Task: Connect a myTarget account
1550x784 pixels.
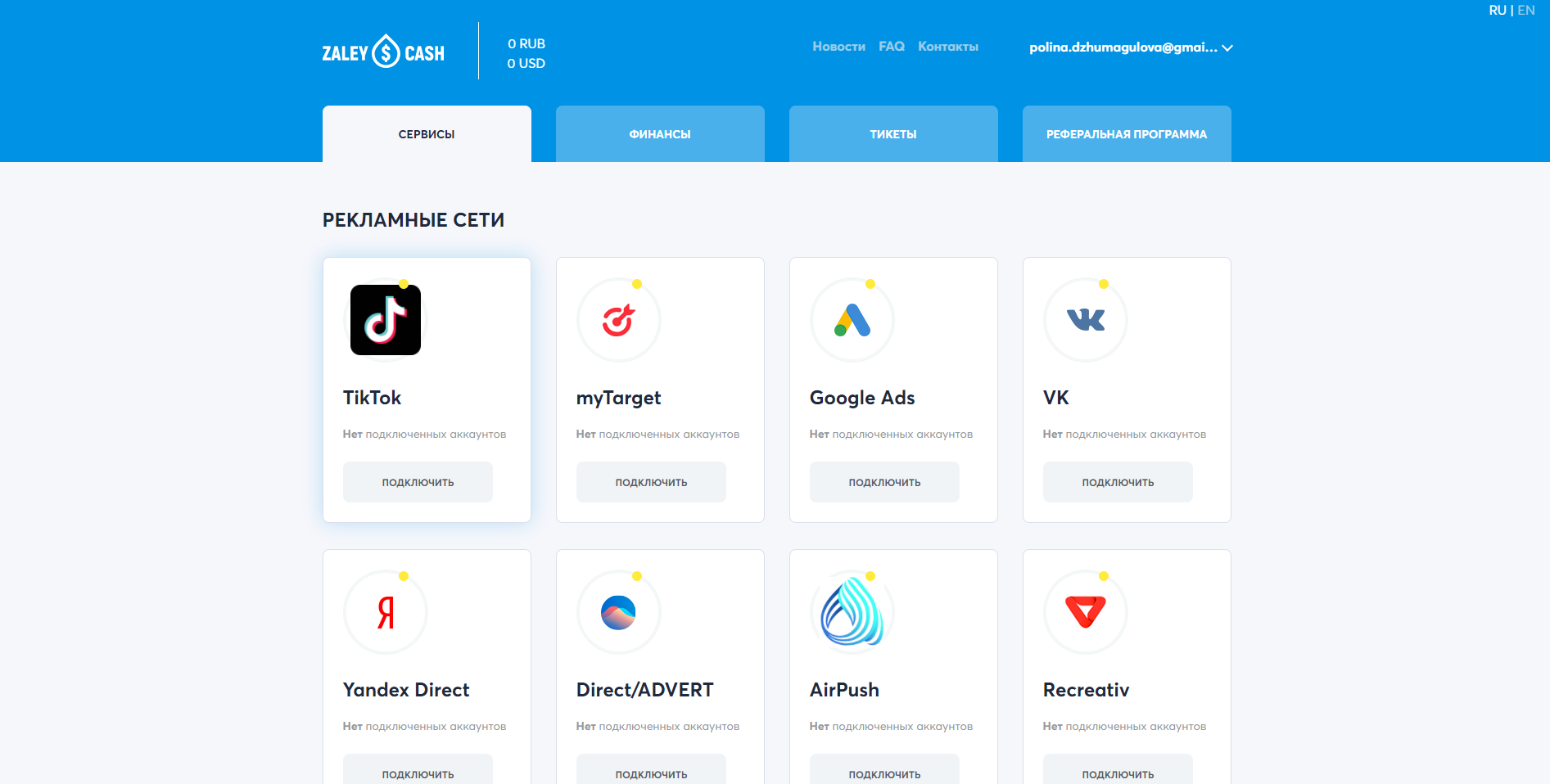Action: coord(651,482)
